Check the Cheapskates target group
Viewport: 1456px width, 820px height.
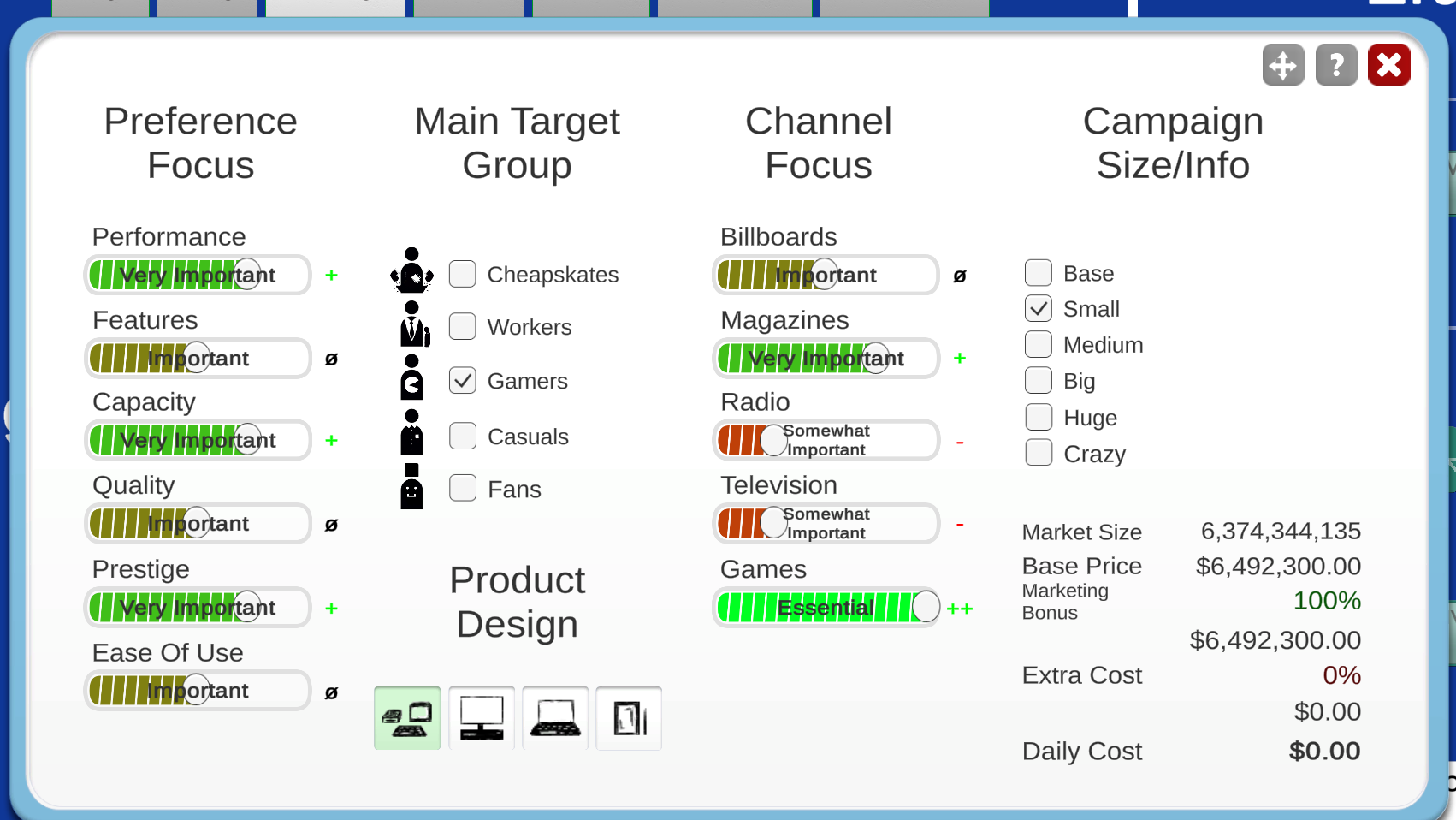(x=463, y=274)
